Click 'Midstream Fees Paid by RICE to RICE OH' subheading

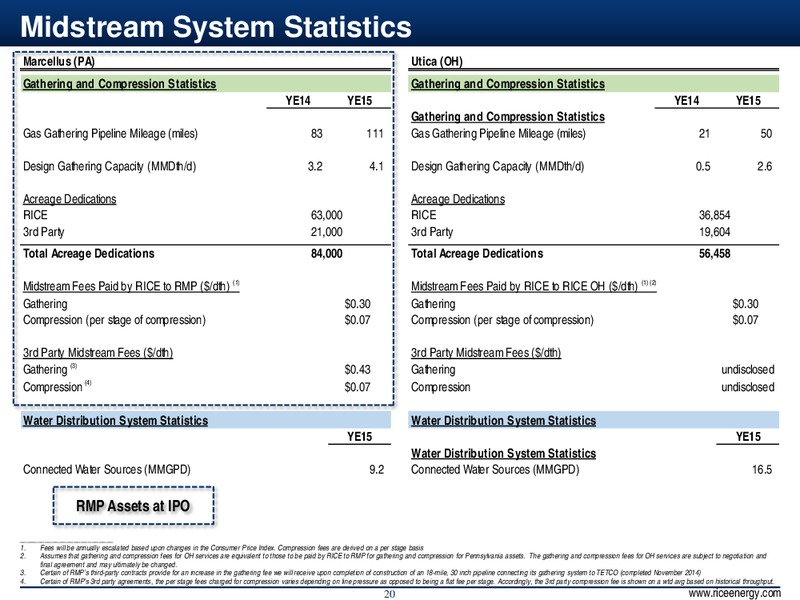[x=534, y=286]
